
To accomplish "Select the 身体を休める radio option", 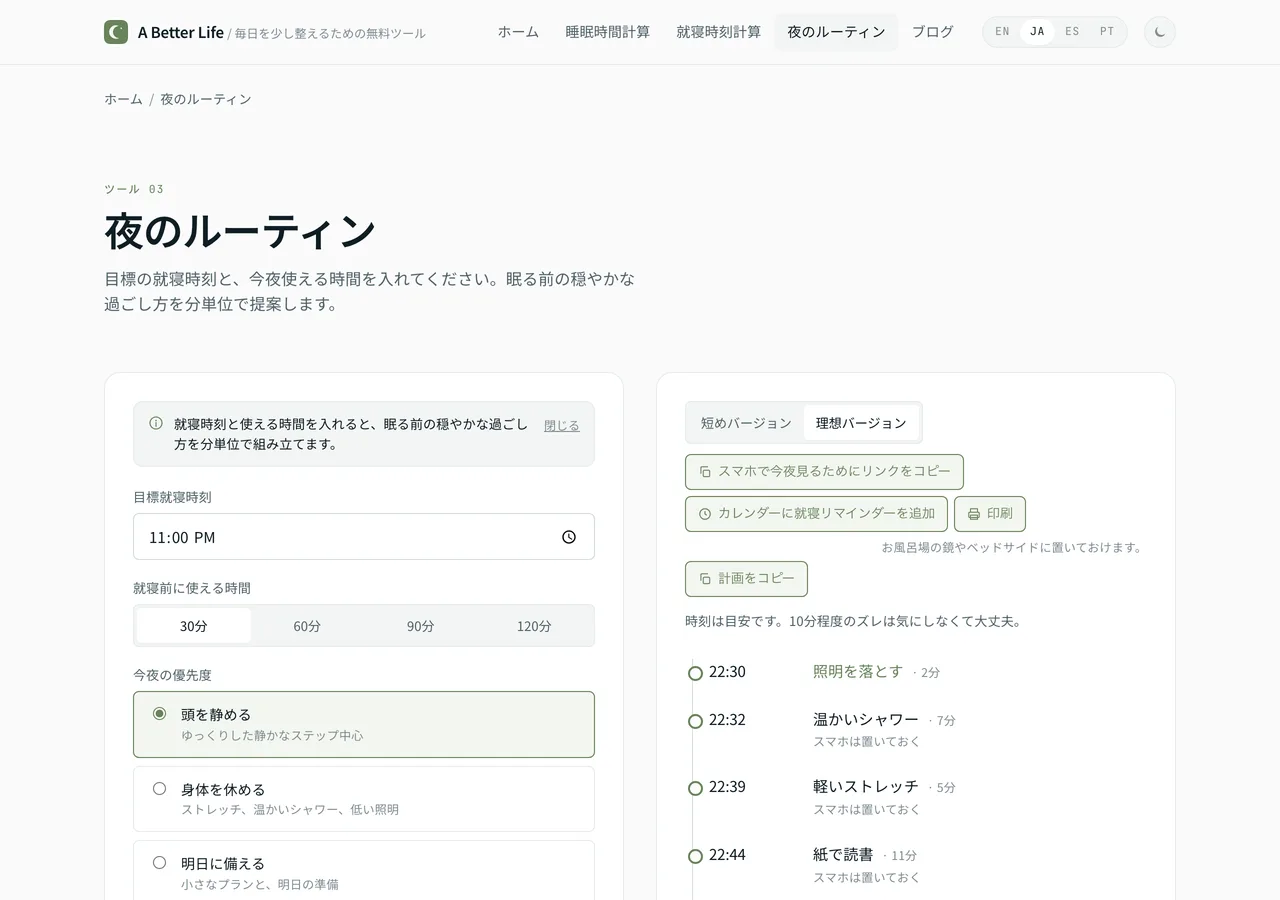I will point(364,799).
